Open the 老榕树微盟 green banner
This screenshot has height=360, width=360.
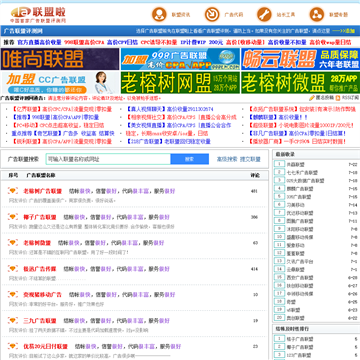pyautogui.click(x=300, y=82)
